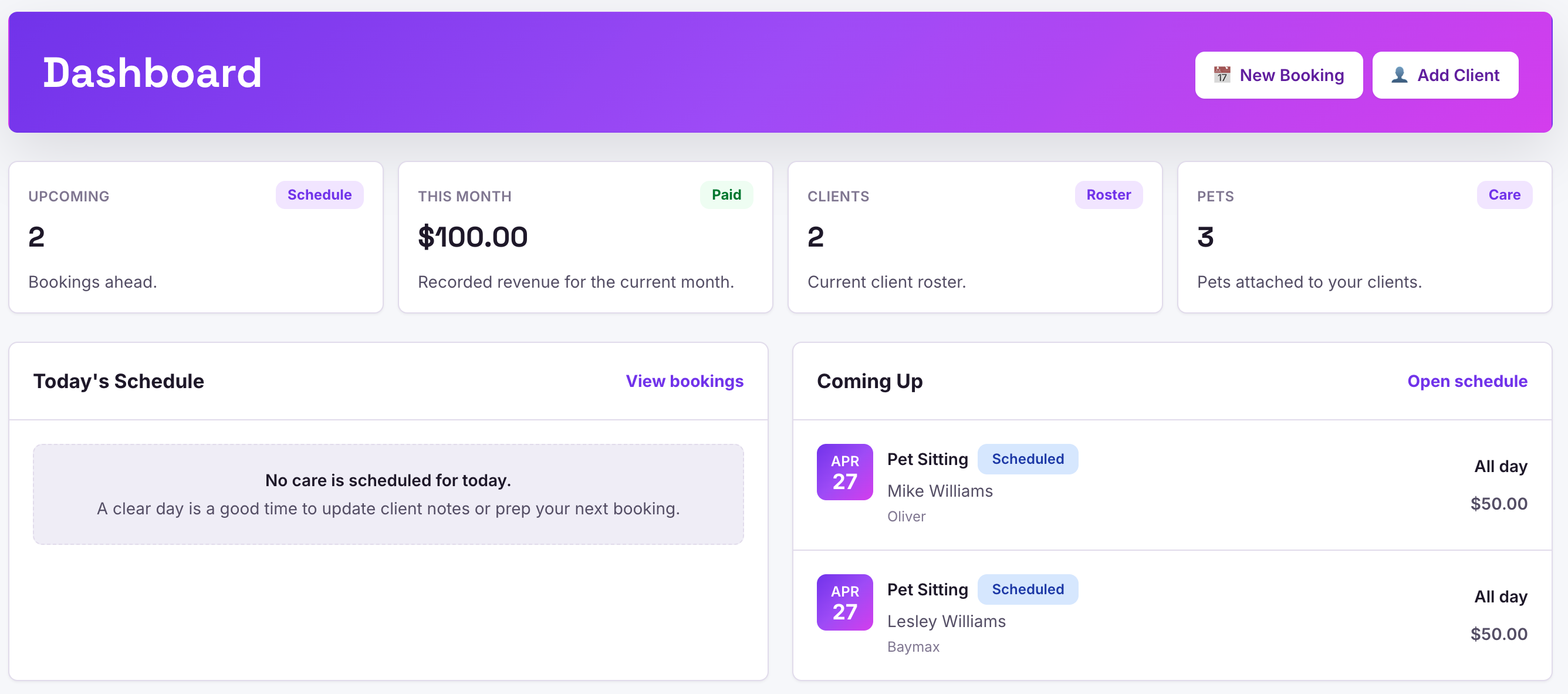
Task: Click the Paid badge on This Month card
Action: [x=726, y=195]
